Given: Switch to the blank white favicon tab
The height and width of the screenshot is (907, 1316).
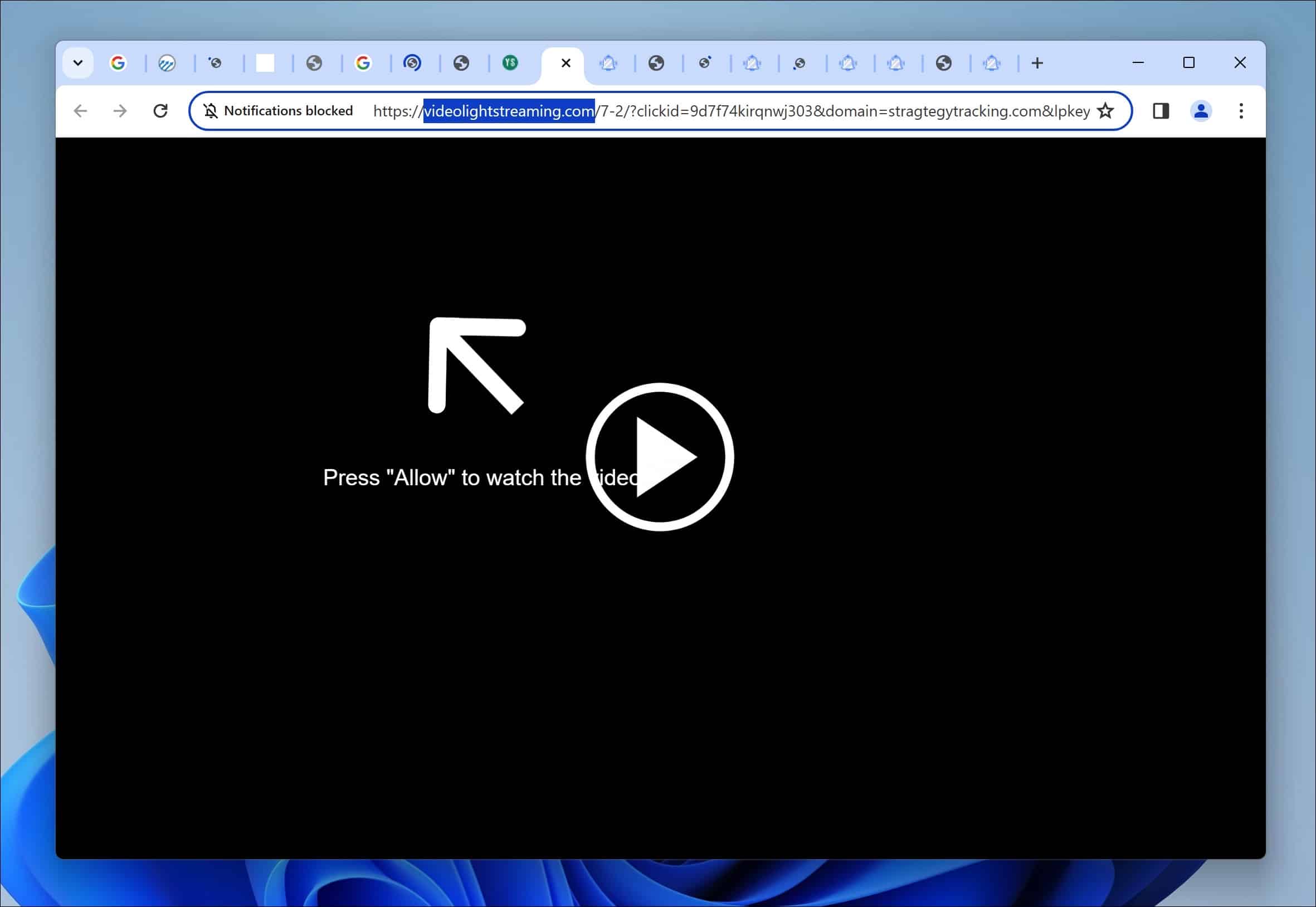Looking at the screenshot, I should tap(265, 62).
